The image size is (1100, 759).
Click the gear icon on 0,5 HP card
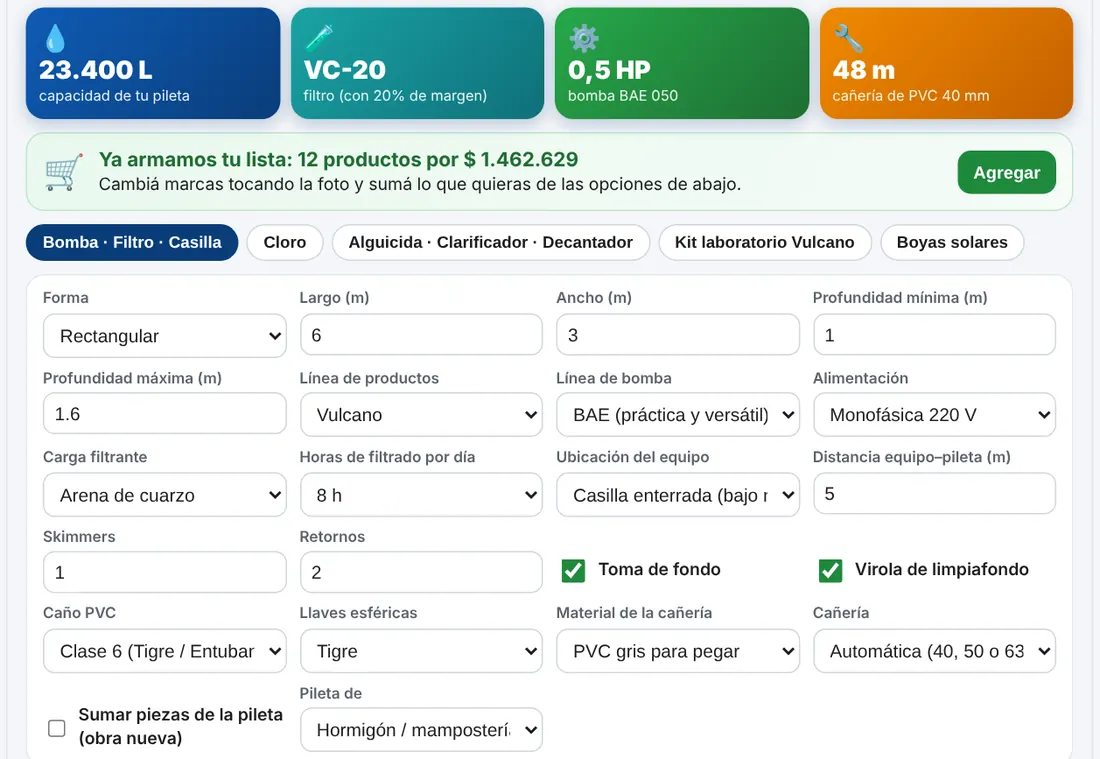[x=583, y=39]
